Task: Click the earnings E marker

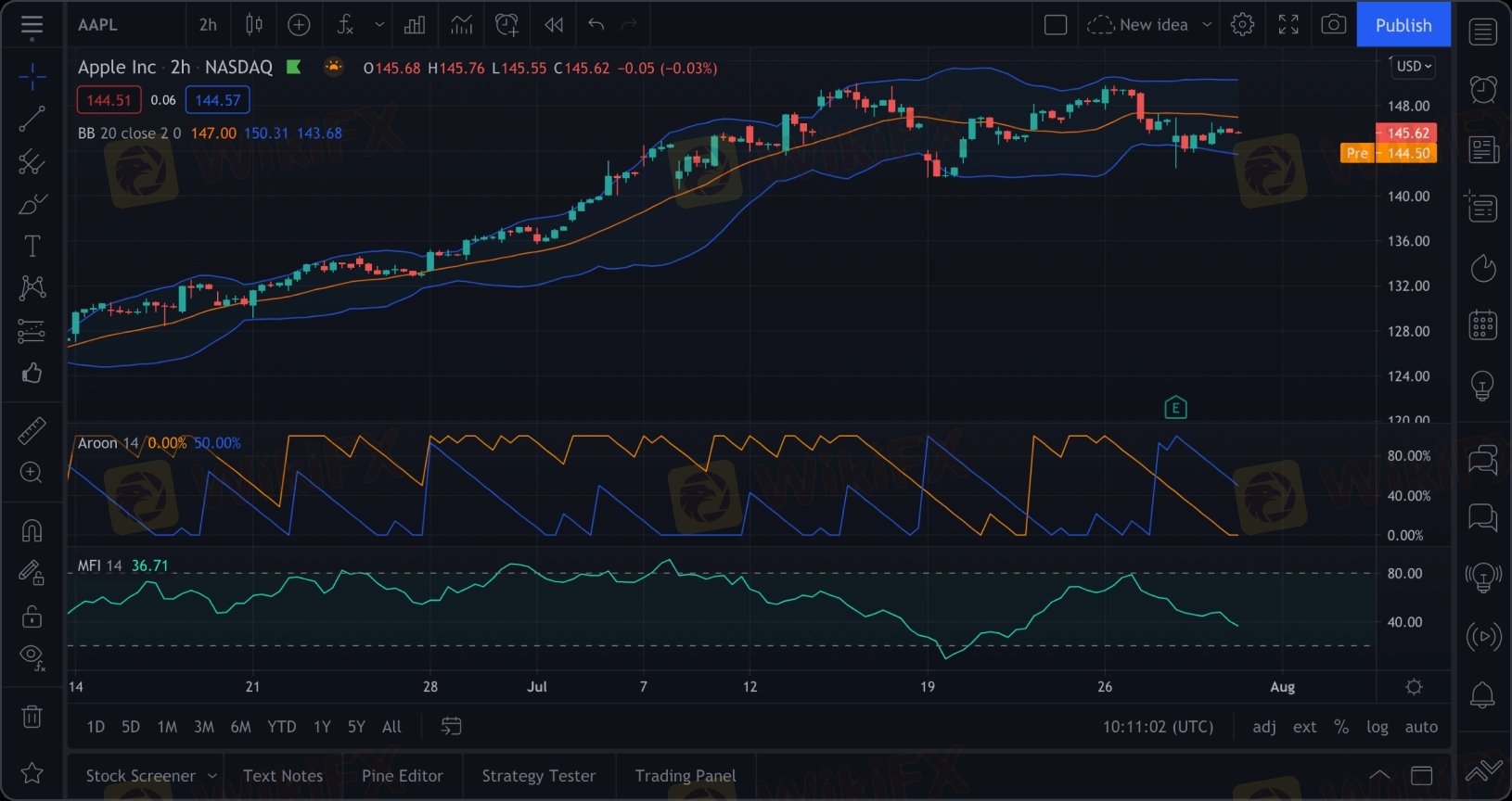Action: (x=1175, y=407)
